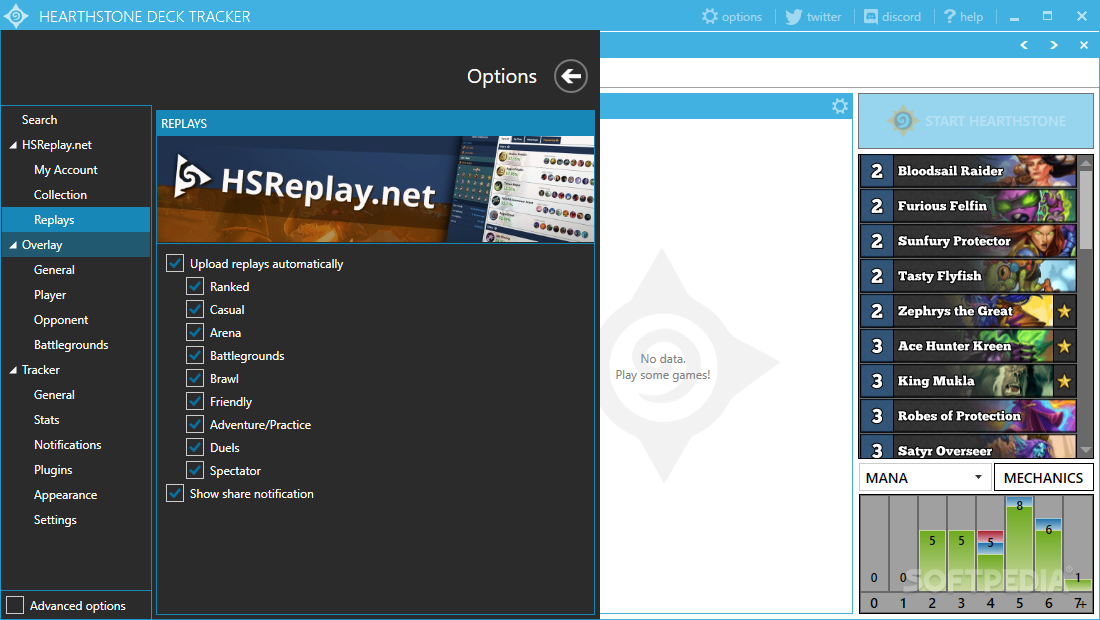
Task: Click the 6-mana bar in the mana curve
Action: tap(1049, 555)
